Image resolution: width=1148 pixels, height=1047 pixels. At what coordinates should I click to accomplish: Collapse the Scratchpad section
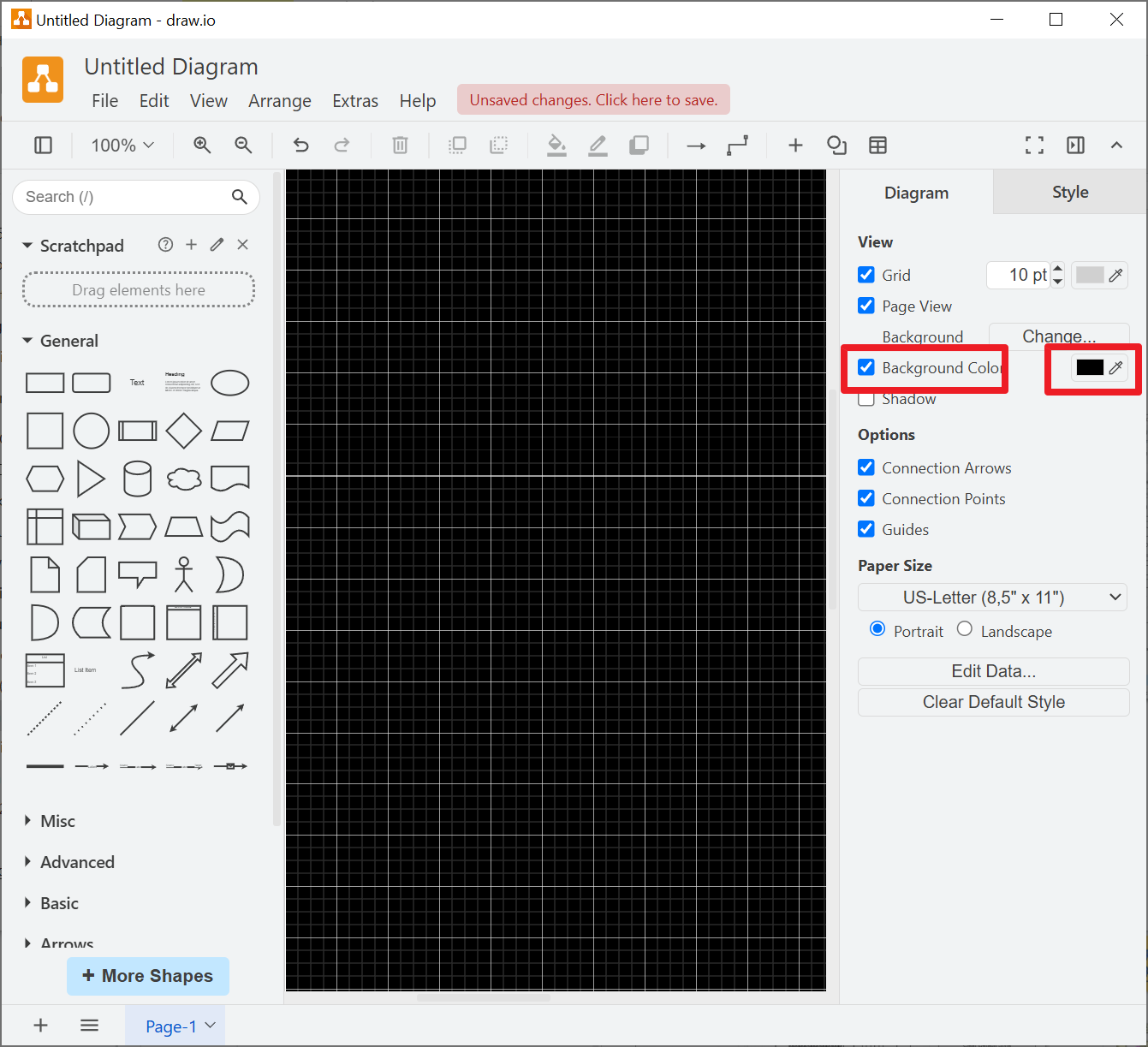(27, 246)
